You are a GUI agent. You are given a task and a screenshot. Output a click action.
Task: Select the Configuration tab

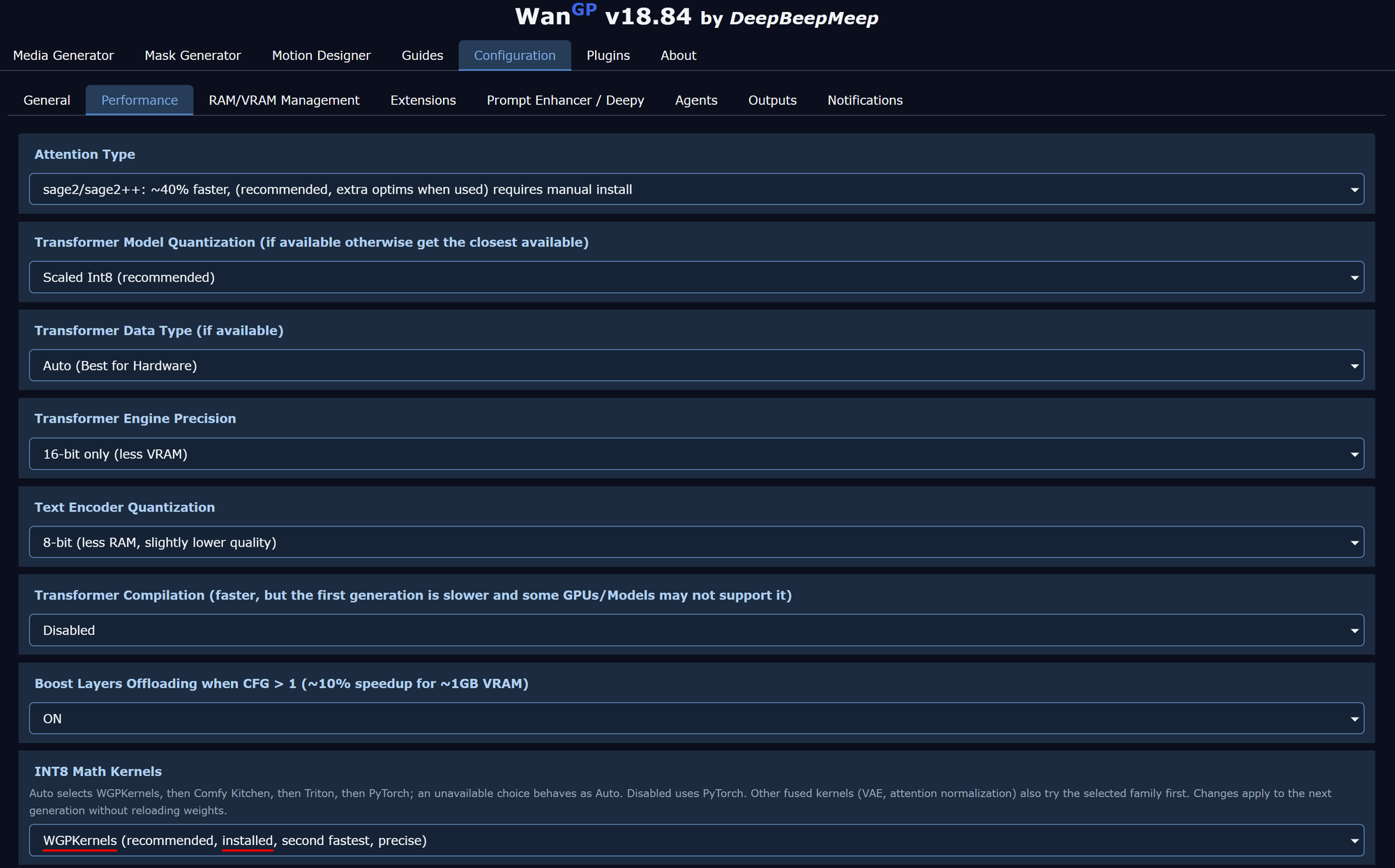coord(515,55)
